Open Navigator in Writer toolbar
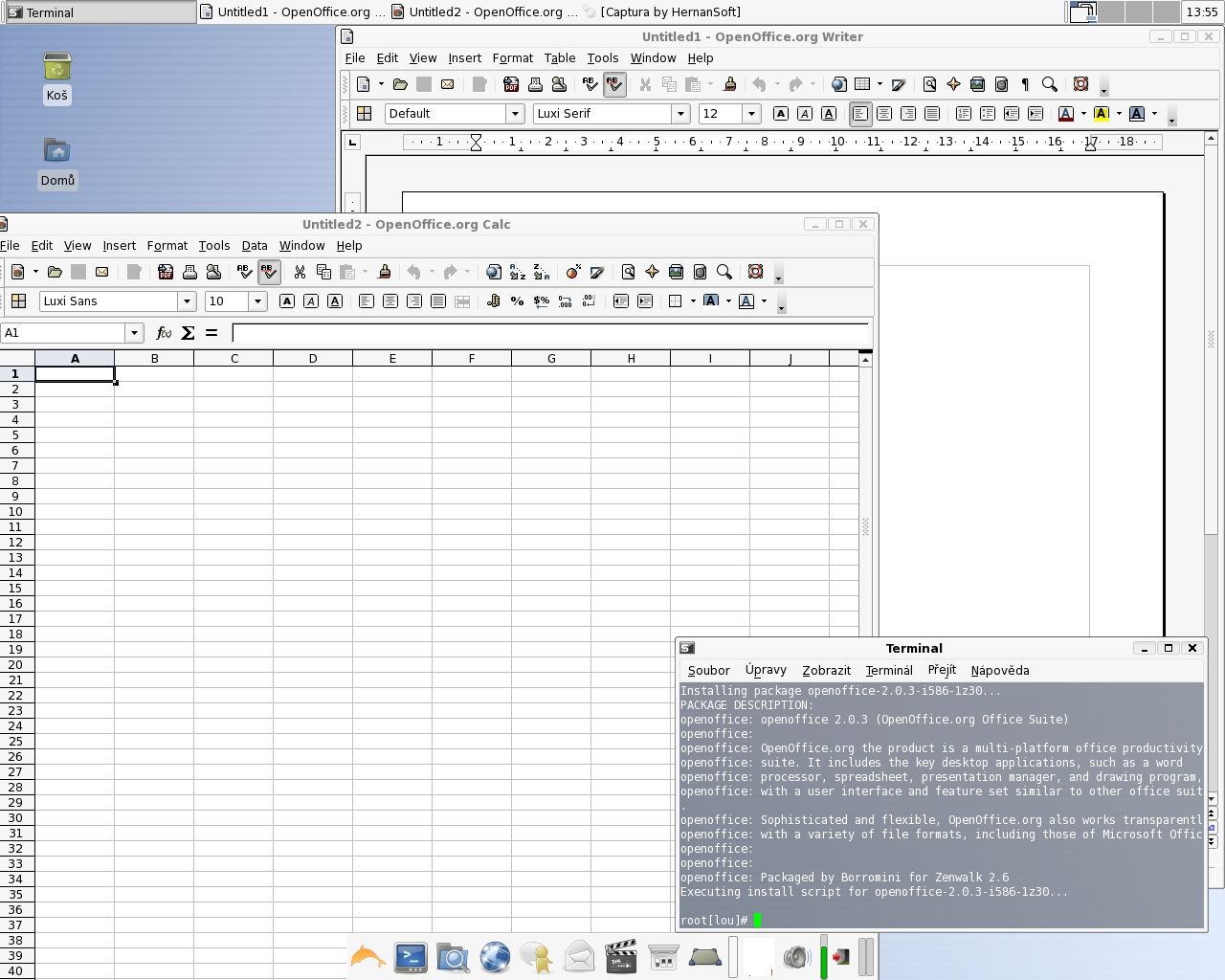This screenshot has width=1225, height=980. click(x=953, y=84)
